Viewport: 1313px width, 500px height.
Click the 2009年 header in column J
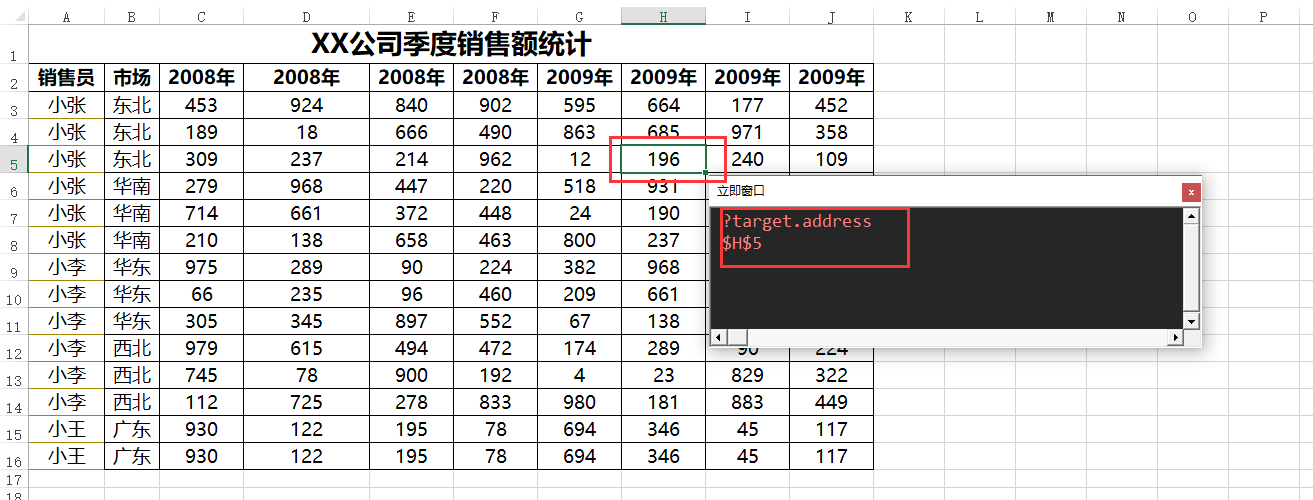click(x=831, y=78)
